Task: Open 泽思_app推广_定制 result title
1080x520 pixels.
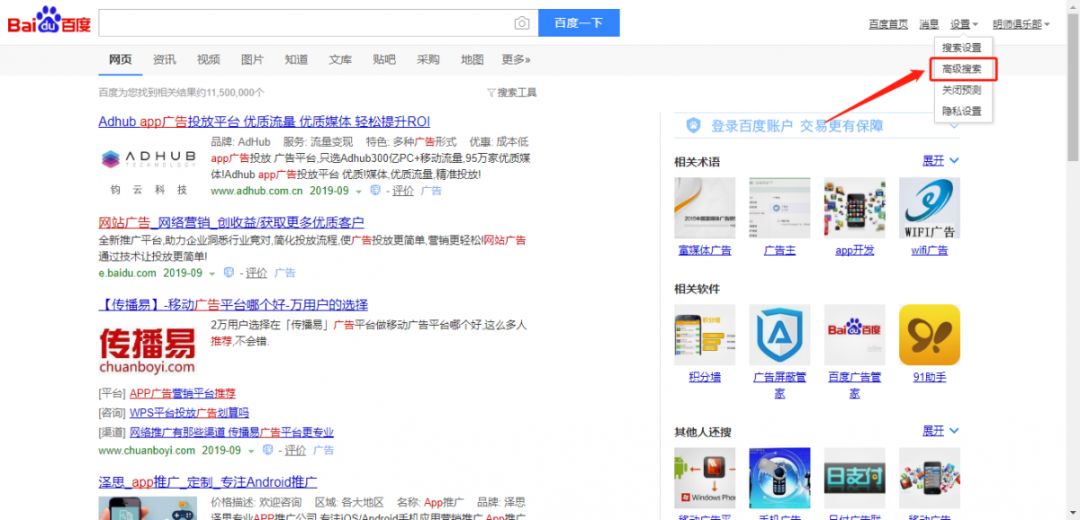Action: pos(208,482)
